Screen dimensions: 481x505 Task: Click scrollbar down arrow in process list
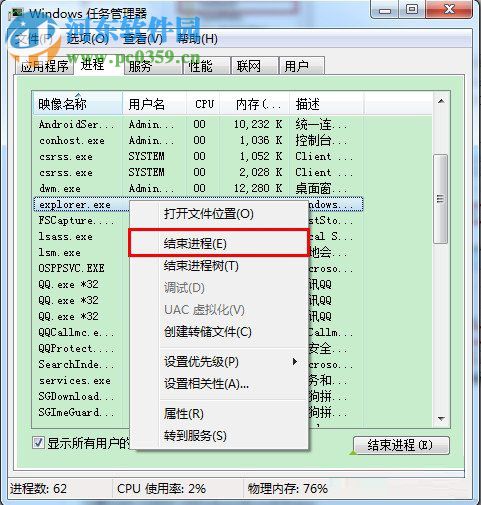point(441,419)
